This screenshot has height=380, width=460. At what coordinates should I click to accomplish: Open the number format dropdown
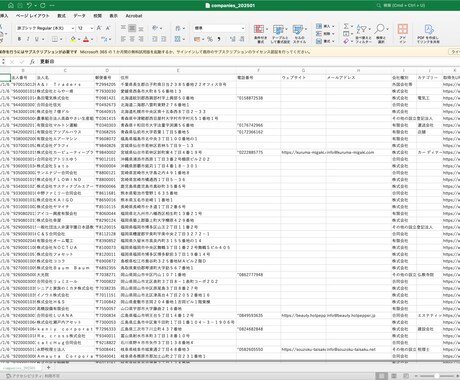click(x=243, y=28)
